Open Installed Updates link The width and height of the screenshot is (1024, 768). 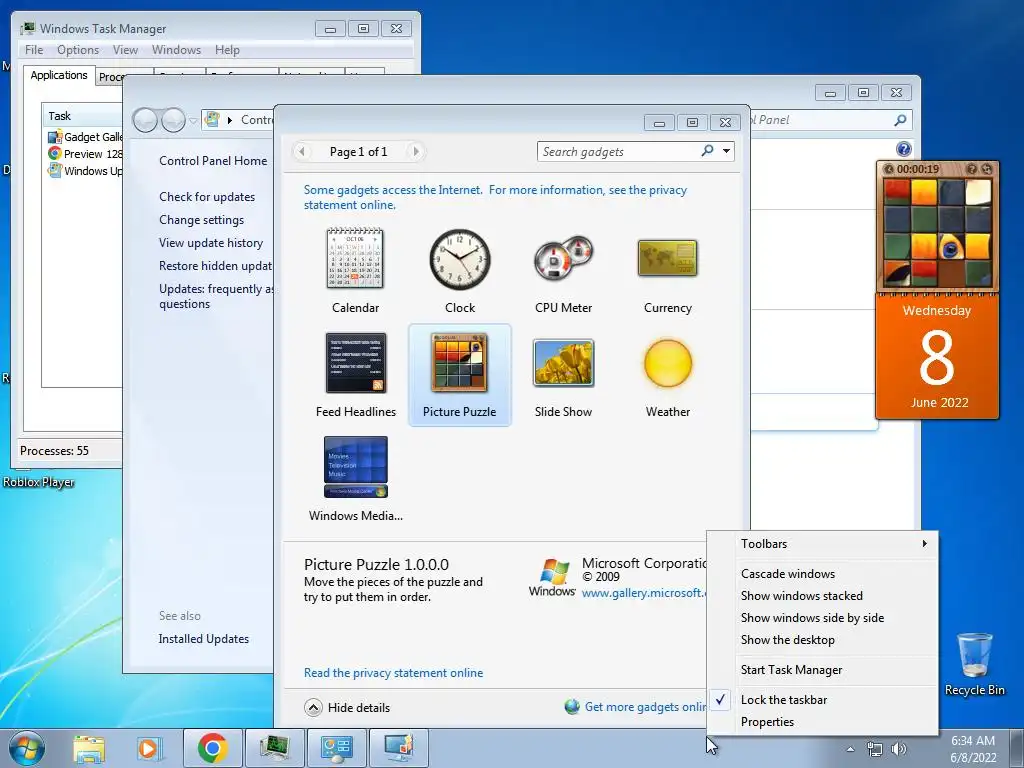coord(204,639)
